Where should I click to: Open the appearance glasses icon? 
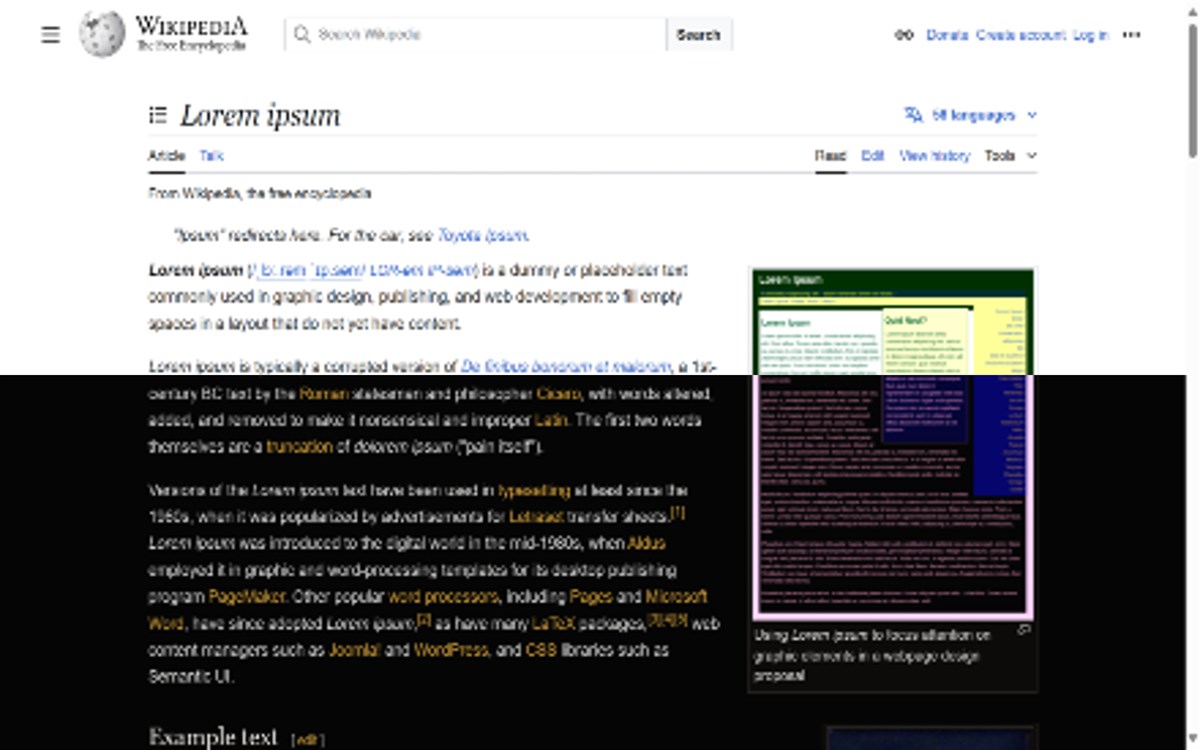coord(904,35)
